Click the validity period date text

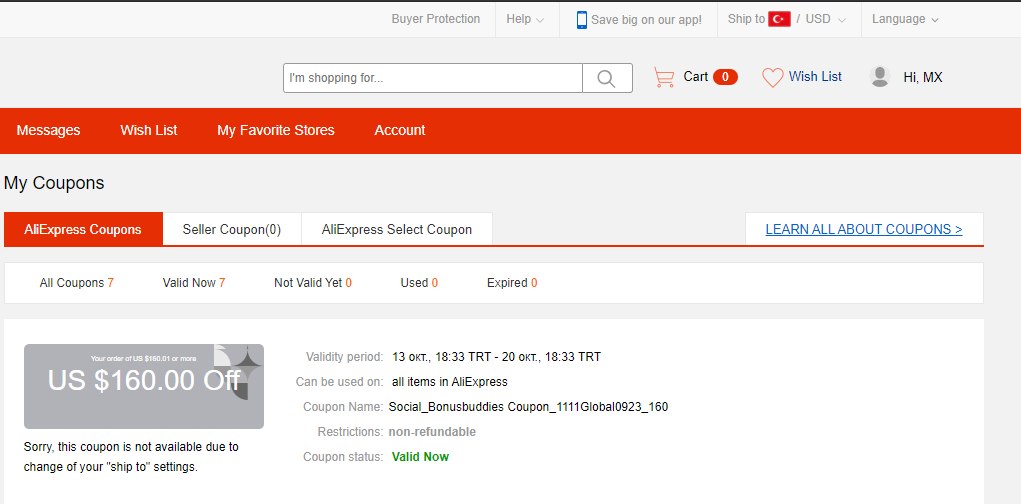(x=496, y=357)
